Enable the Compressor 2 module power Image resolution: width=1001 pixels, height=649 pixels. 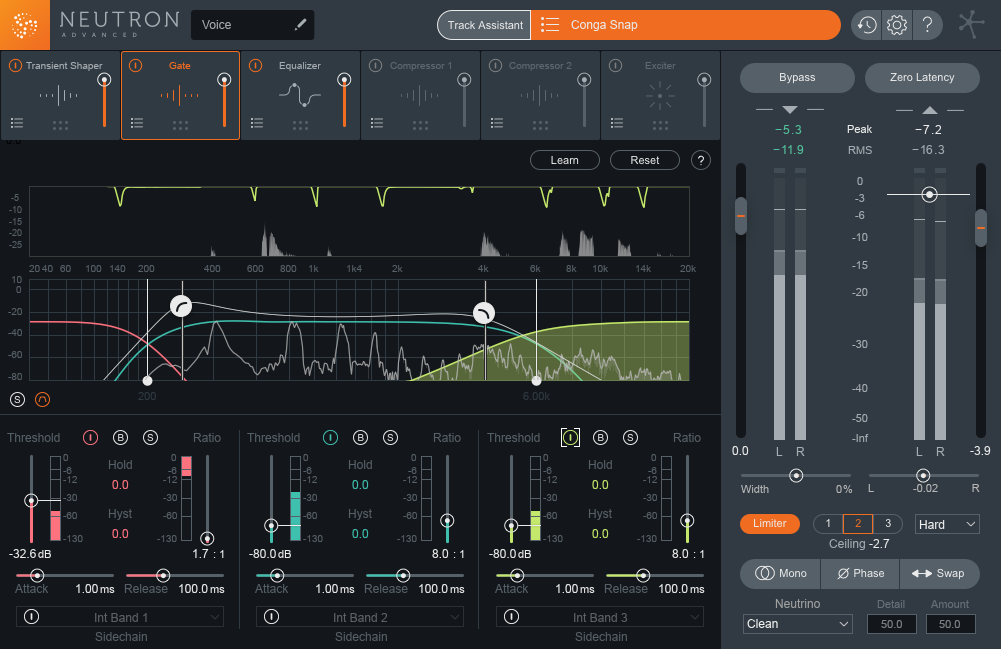point(495,66)
